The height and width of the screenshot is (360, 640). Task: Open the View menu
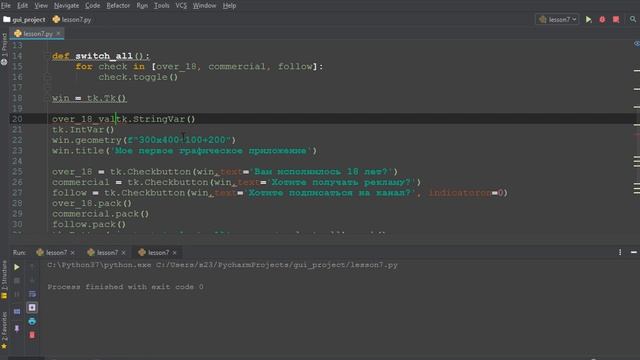pos(41,6)
